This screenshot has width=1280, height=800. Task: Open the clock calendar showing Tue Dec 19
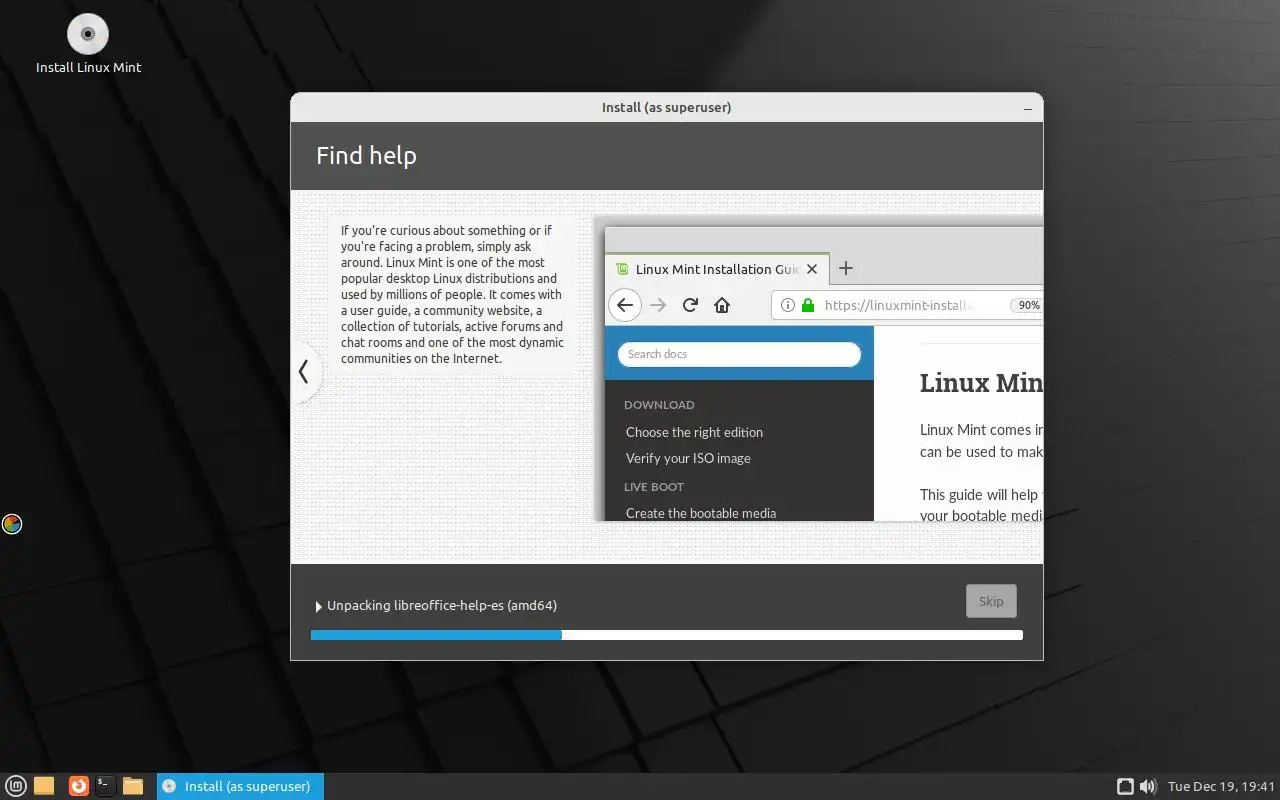click(x=1221, y=786)
